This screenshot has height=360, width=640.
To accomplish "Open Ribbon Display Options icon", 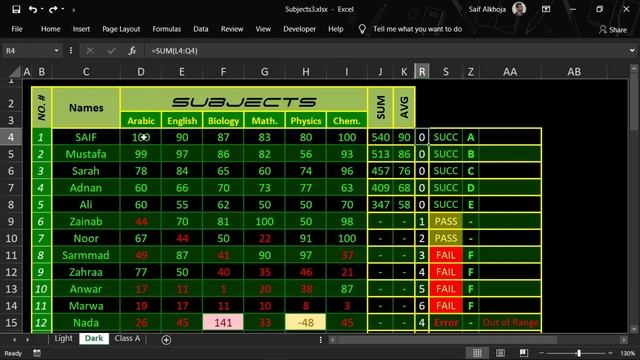I will 546,9.
